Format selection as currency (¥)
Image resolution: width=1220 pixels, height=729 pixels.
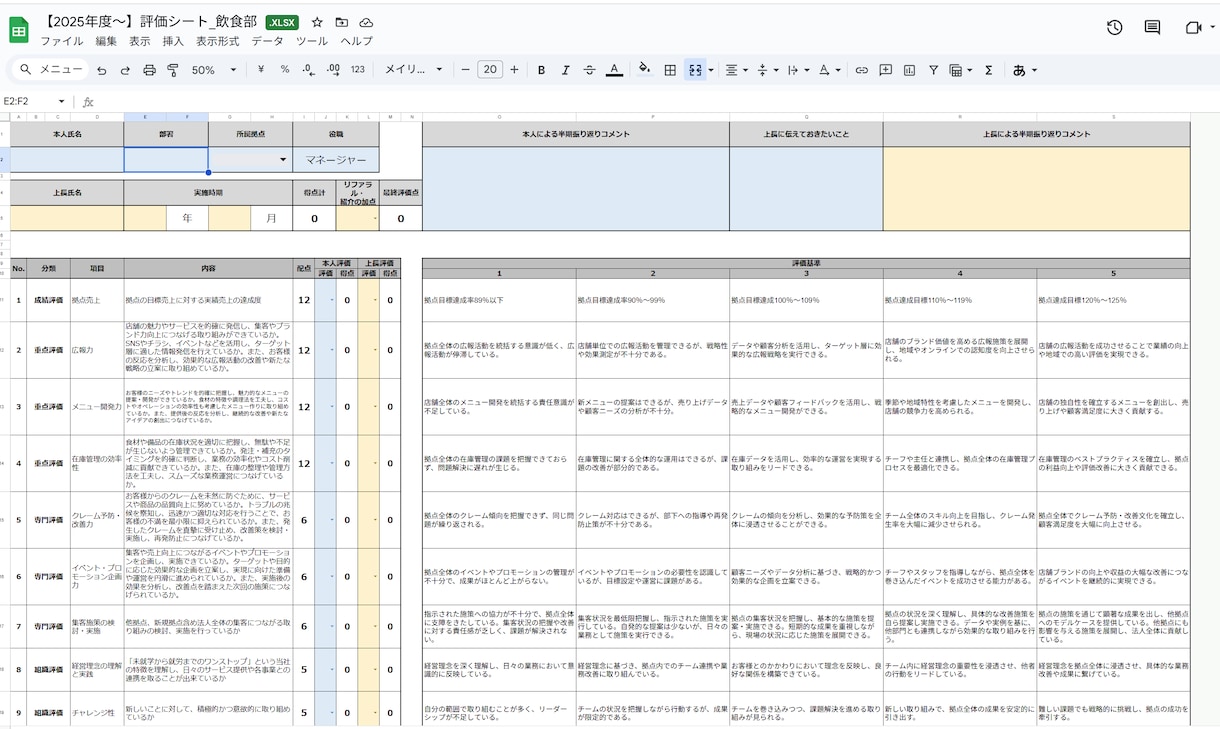coord(261,70)
